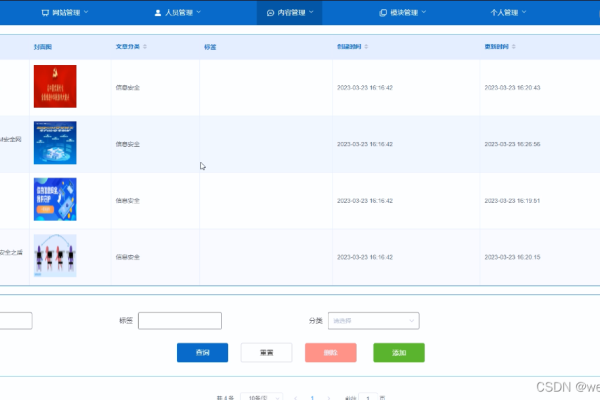Click the 网站管理 monitor icon

point(45,13)
